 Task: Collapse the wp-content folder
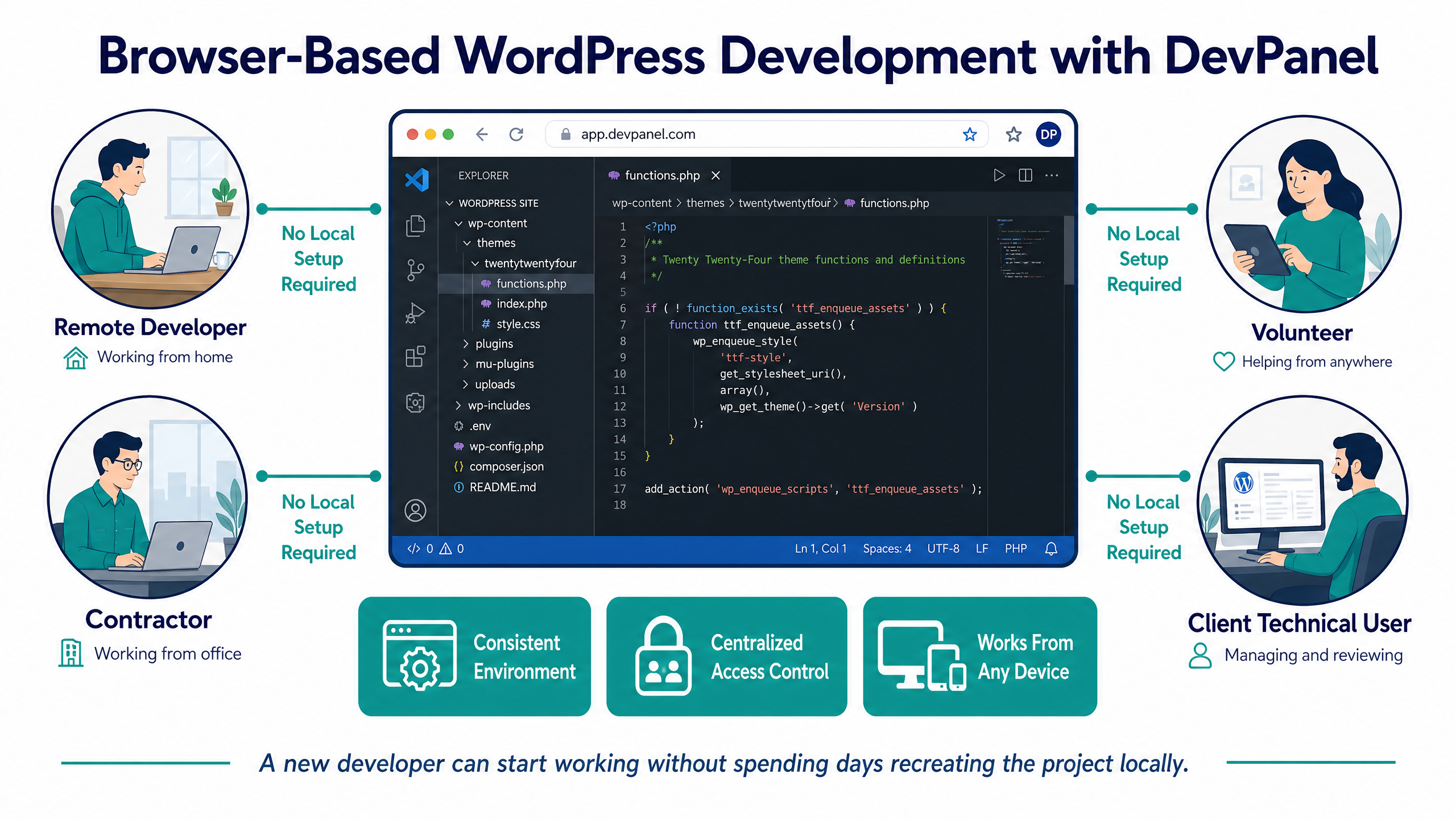pyautogui.click(x=458, y=224)
